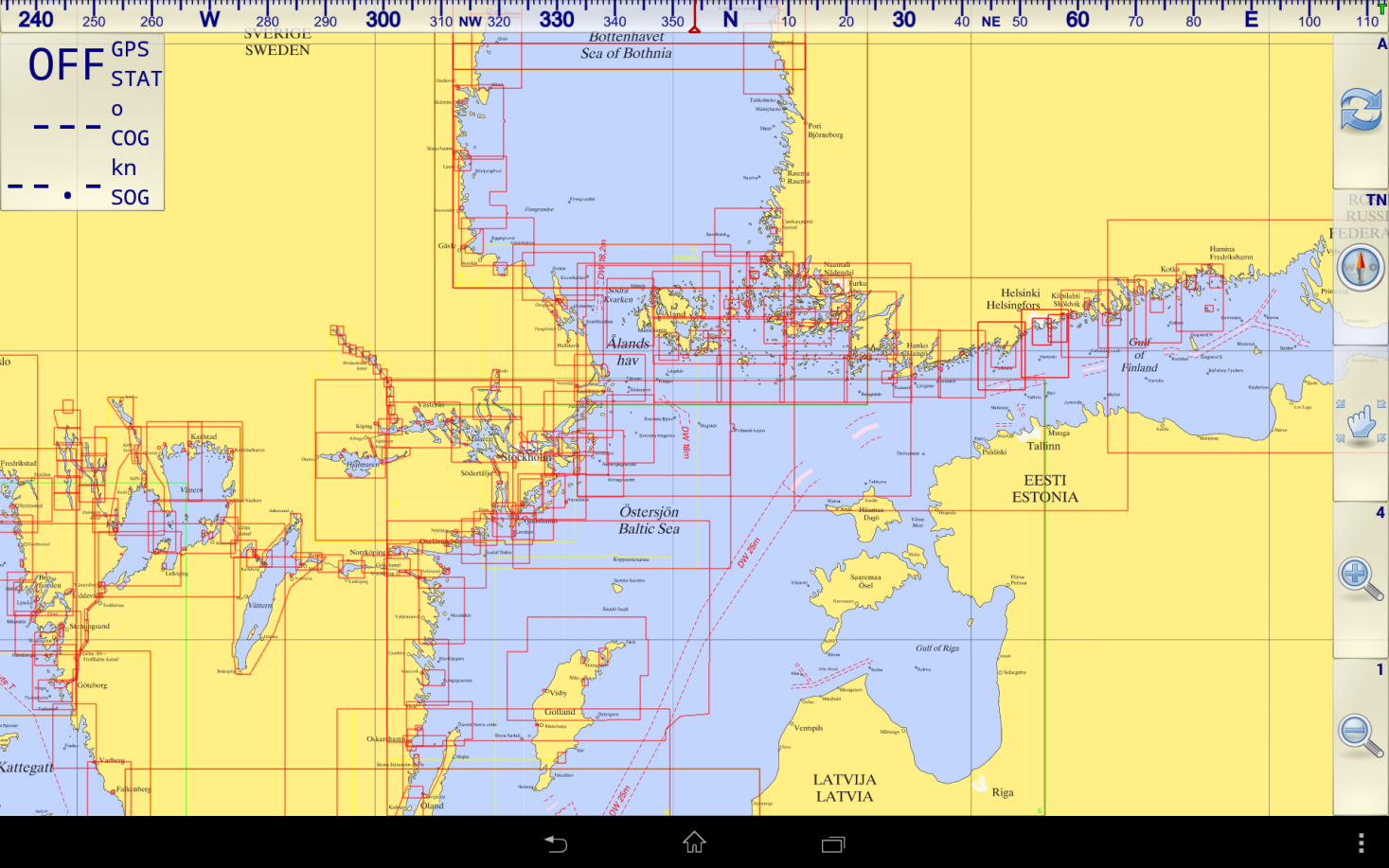Tap the Stenungsund label
Viewport: 1389px width, 868px height.
pos(89,626)
